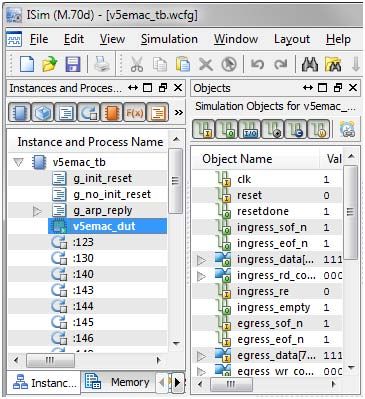Open the Help menu
Screen dimensions: 365x399
click(338, 39)
